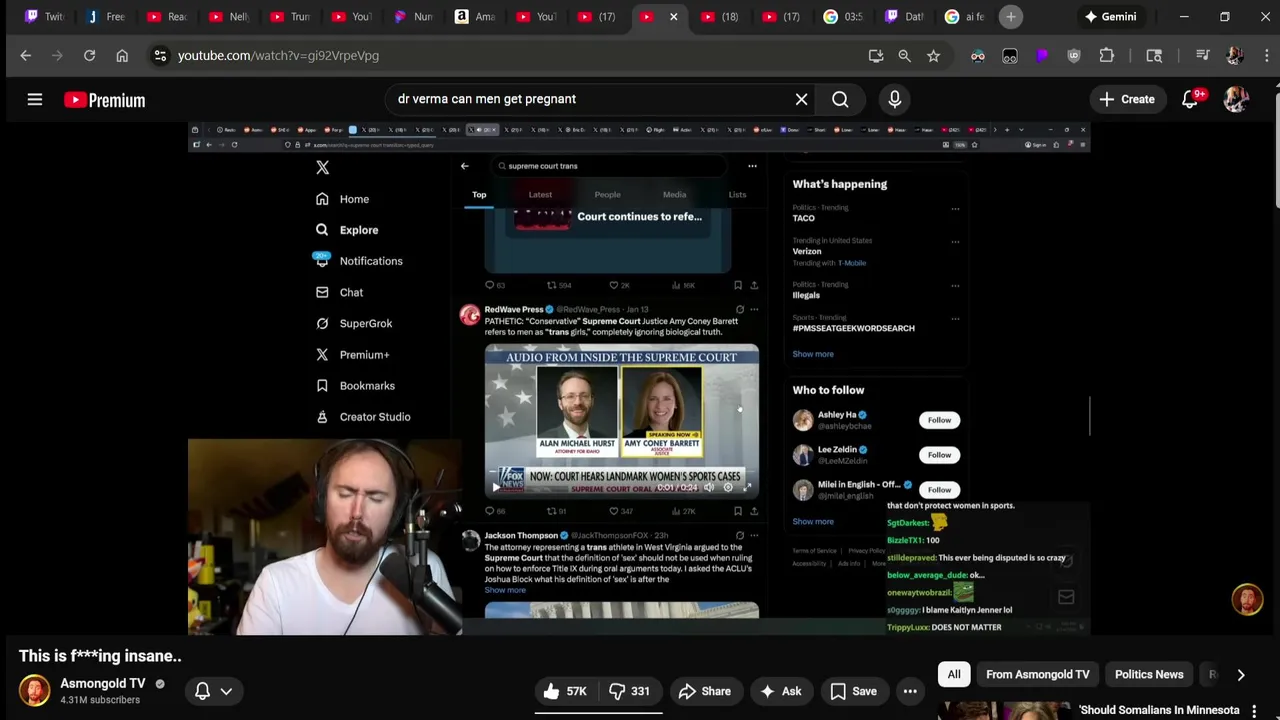
Task: Dislike the video showing 331
Action: [x=630, y=691]
